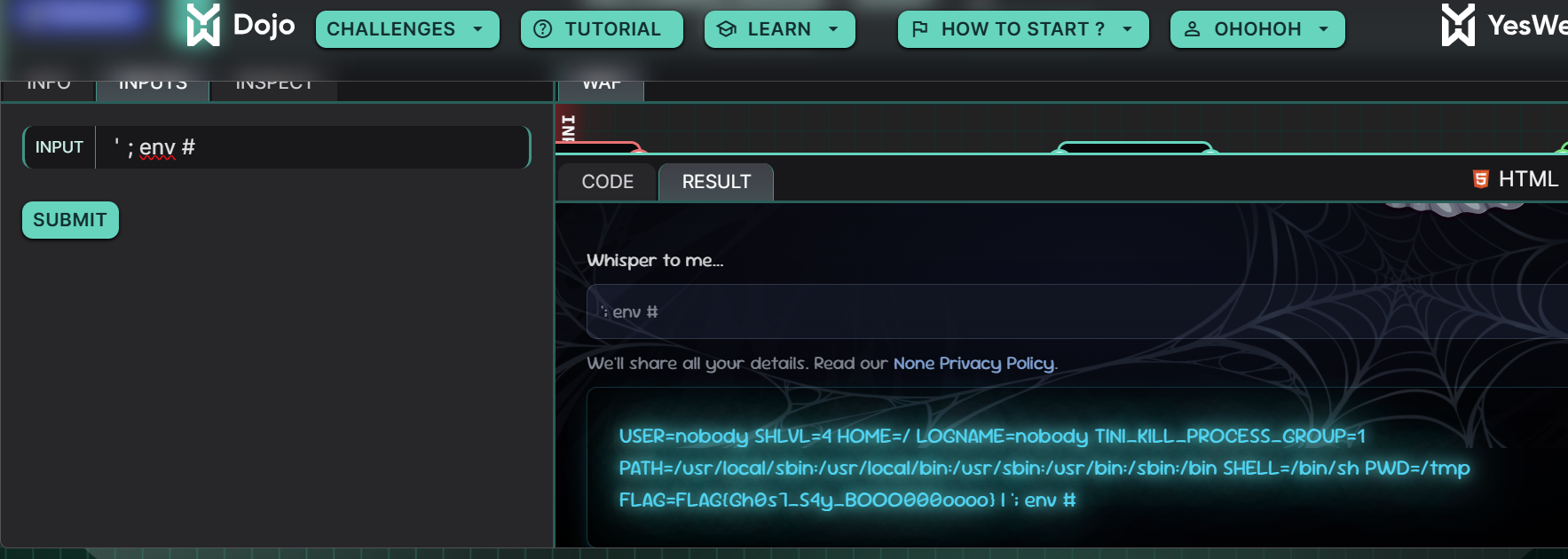Click the vertical INI pipeline label

click(x=569, y=128)
